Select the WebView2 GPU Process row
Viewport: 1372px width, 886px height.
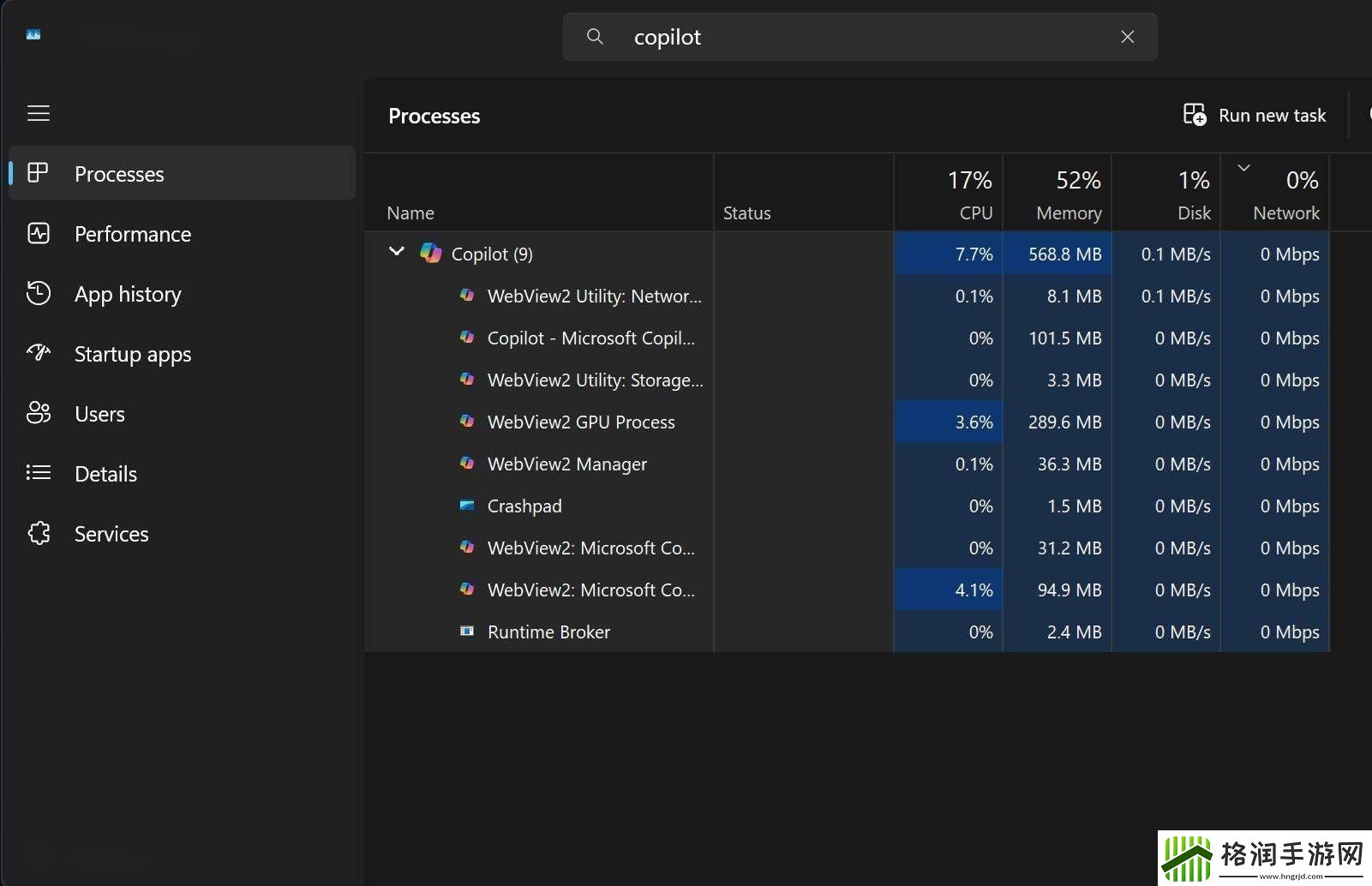point(581,422)
